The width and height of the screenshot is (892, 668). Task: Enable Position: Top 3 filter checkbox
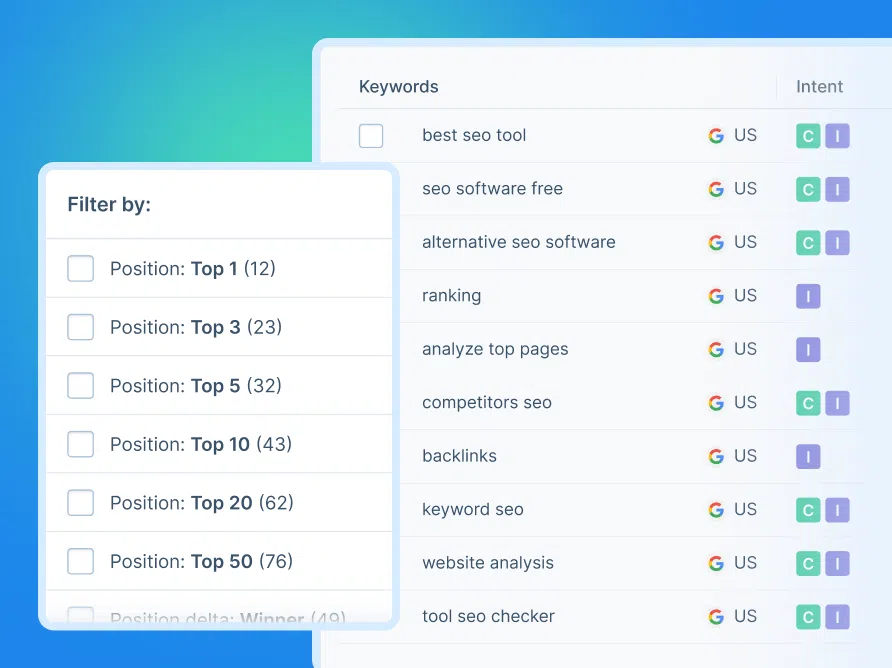click(x=81, y=327)
